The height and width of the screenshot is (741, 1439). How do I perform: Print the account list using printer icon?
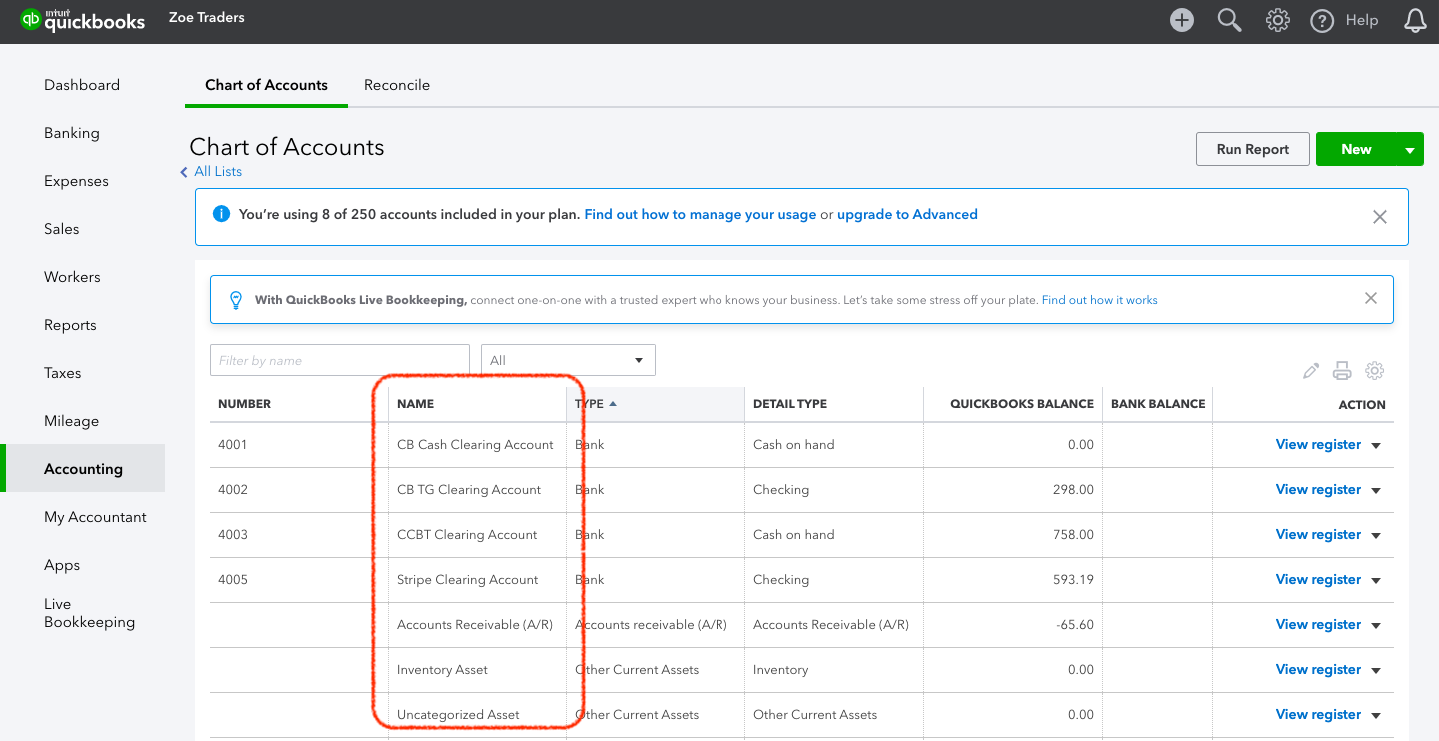[x=1342, y=371]
